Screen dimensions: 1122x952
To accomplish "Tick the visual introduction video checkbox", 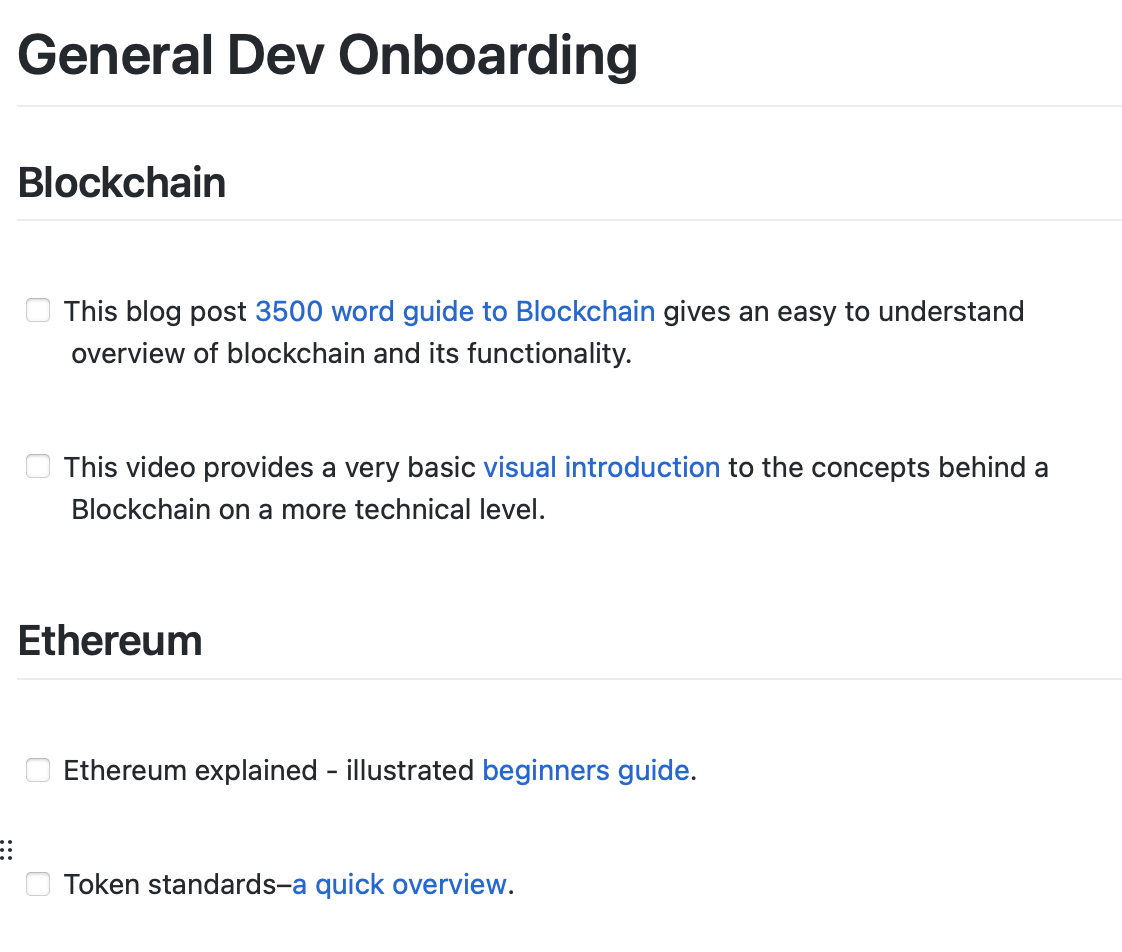I will tap(38, 466).
